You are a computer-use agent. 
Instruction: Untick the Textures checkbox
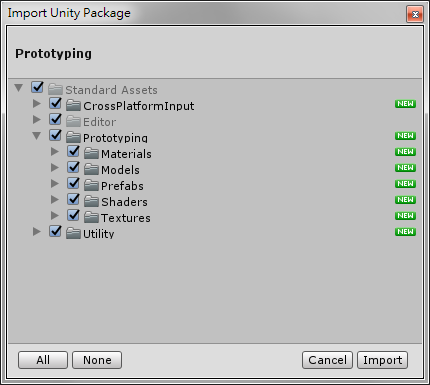pyautogui.click(x=73, y=216)
